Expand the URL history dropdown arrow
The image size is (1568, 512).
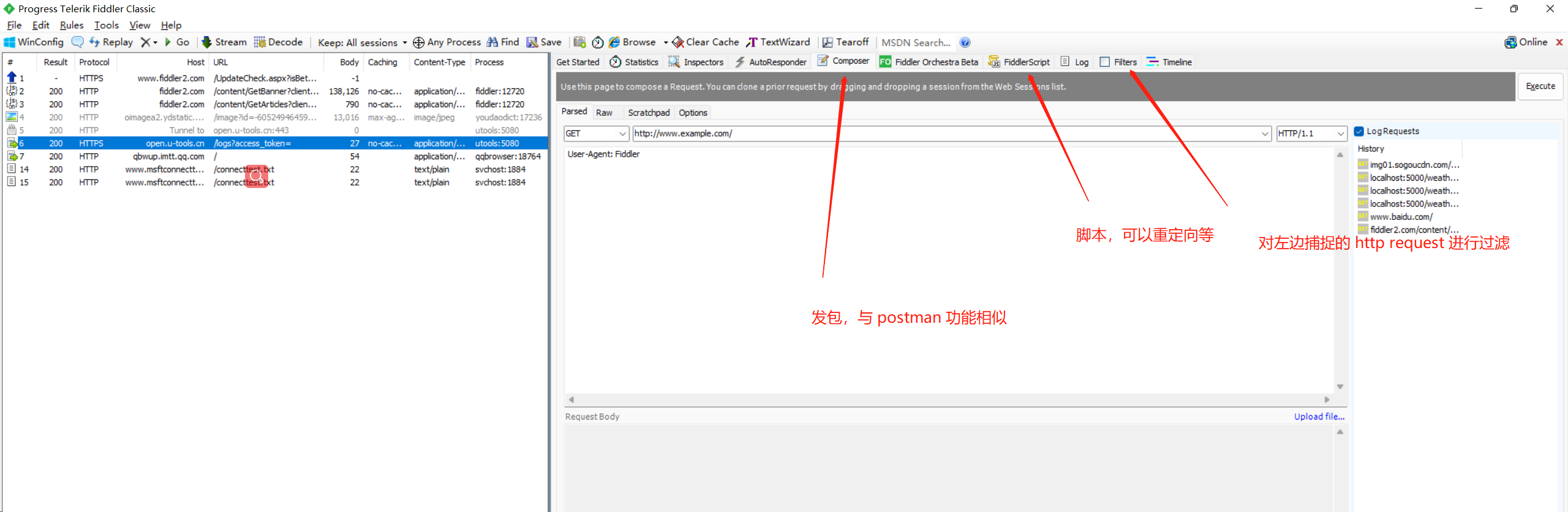click(x=1265, y=134)
